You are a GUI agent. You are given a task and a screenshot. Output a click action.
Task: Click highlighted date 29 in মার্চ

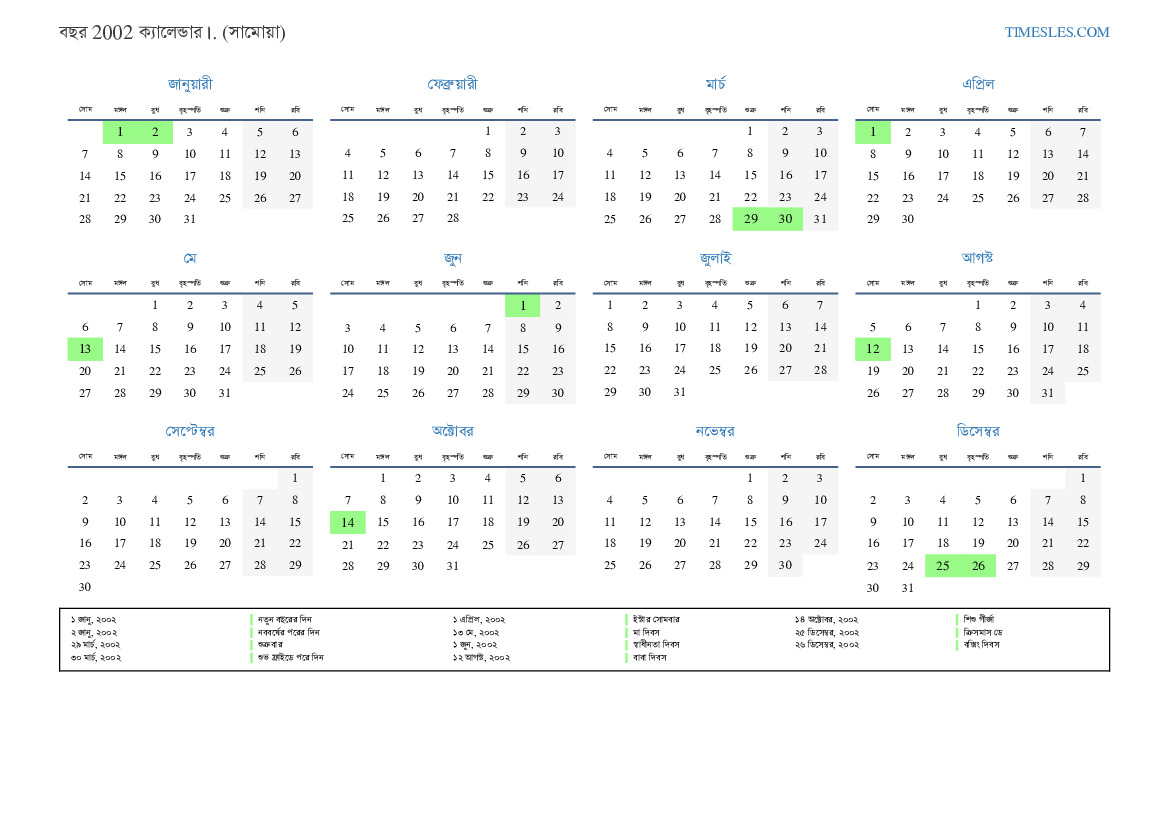[750, 219]
